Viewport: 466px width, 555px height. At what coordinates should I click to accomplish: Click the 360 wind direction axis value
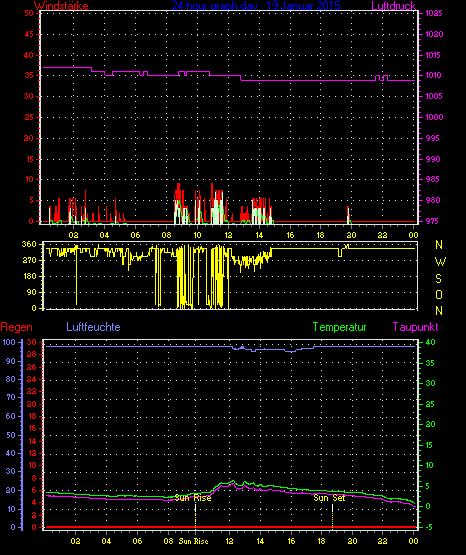(x=29, y=244)
